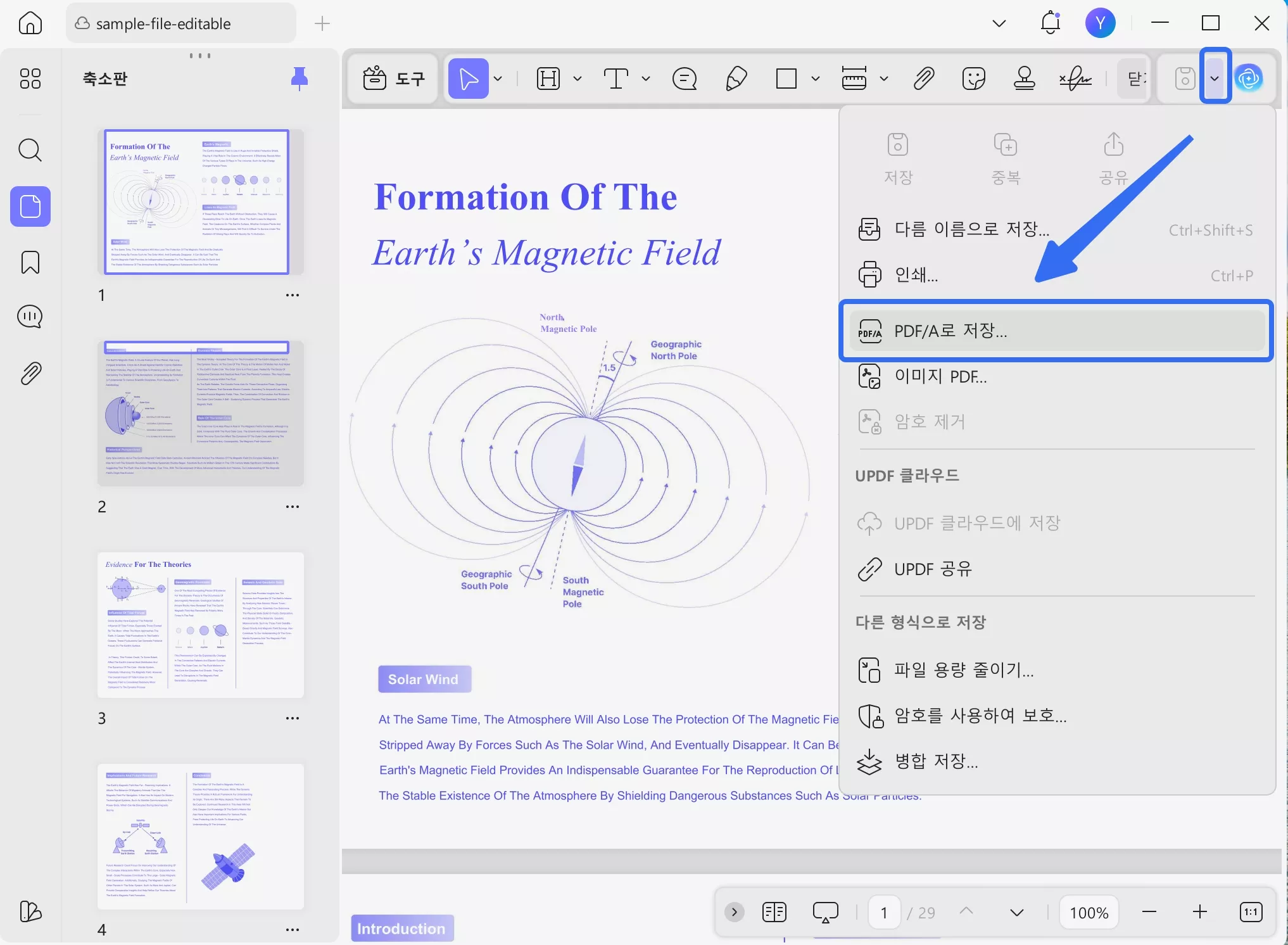
Task: Toggle 1:1 actual size view
Action: coord(1251,912)
